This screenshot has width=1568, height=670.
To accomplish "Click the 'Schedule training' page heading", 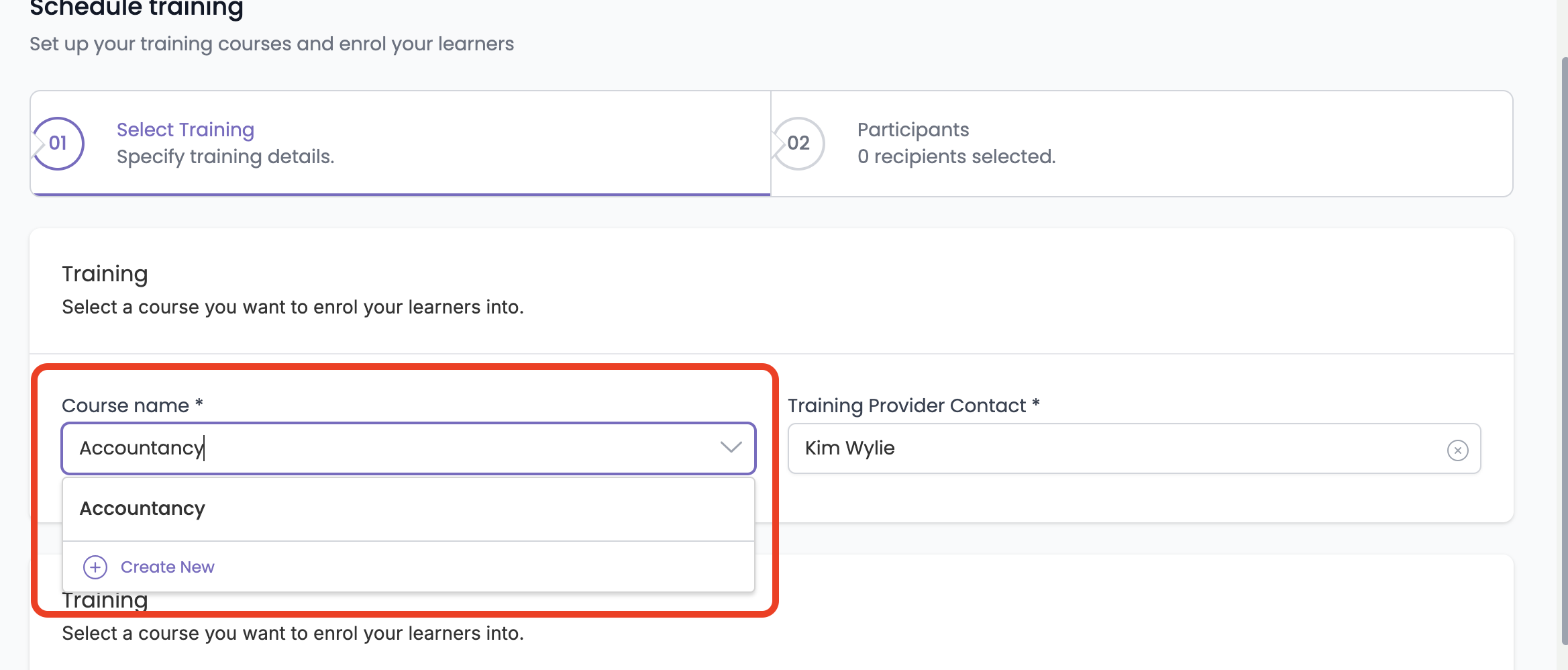I will 136,9.
